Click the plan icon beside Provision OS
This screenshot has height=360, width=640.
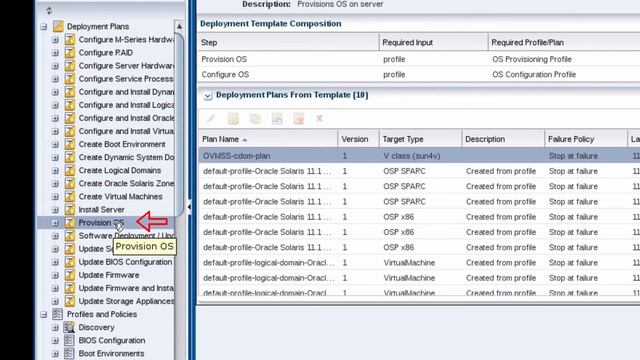pyautogui.click(x=70, y=222)
